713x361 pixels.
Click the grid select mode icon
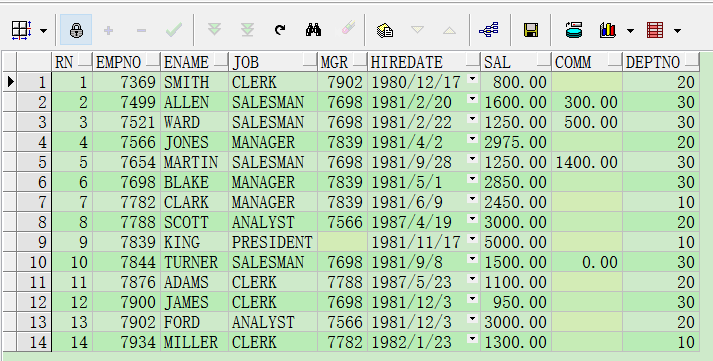[21, 30]
